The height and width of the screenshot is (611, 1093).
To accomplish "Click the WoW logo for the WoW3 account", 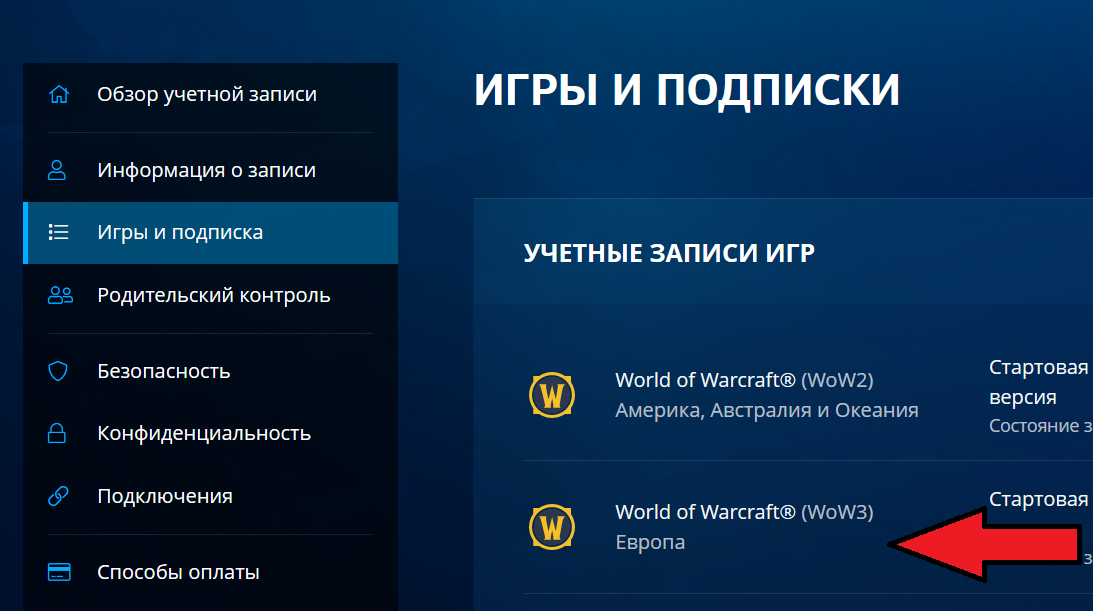I will click(551, 527).
